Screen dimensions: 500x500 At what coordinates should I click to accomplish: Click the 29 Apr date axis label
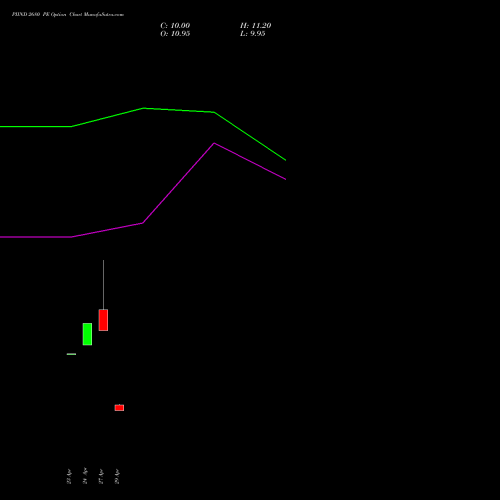(x=117, y=476)
